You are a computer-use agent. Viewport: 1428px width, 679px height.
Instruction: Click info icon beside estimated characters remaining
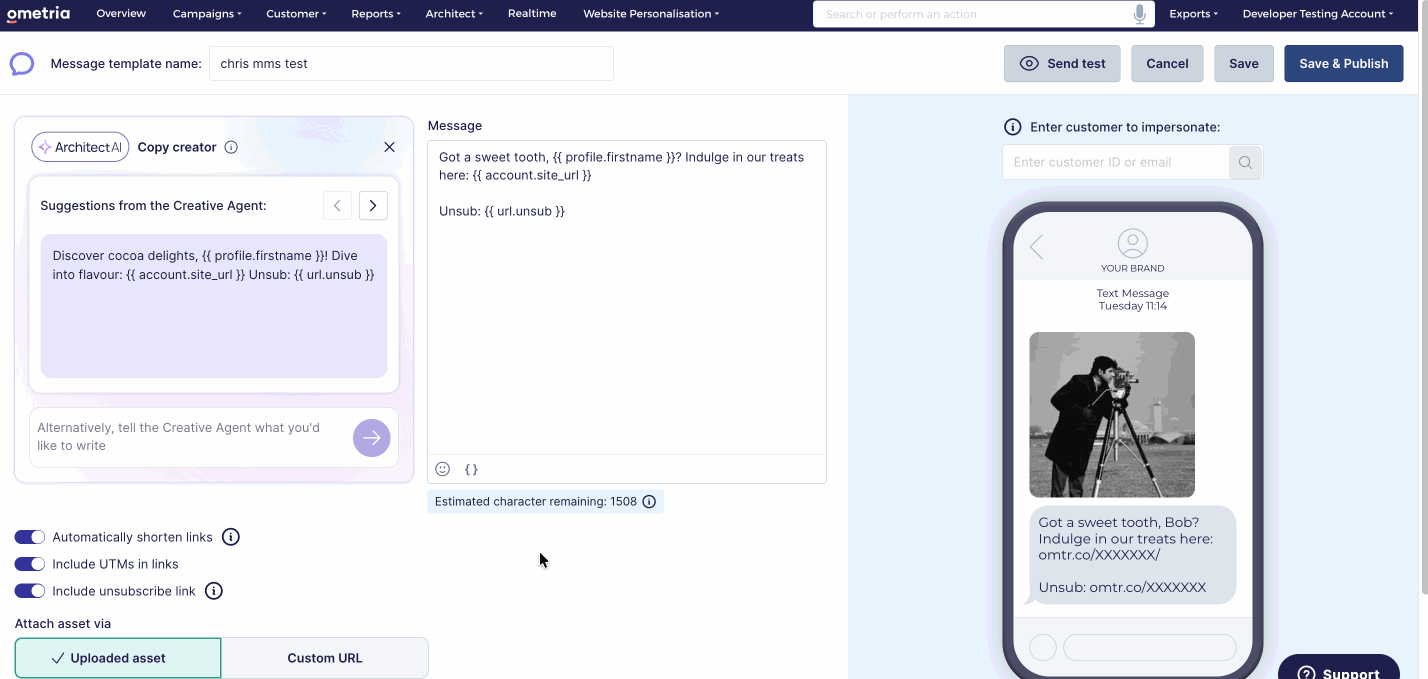tap(649, 501)
